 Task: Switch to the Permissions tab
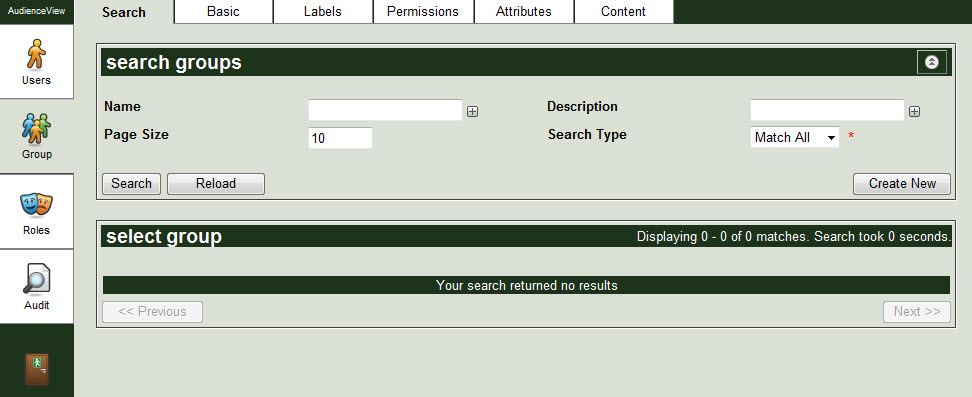[423, 12]
